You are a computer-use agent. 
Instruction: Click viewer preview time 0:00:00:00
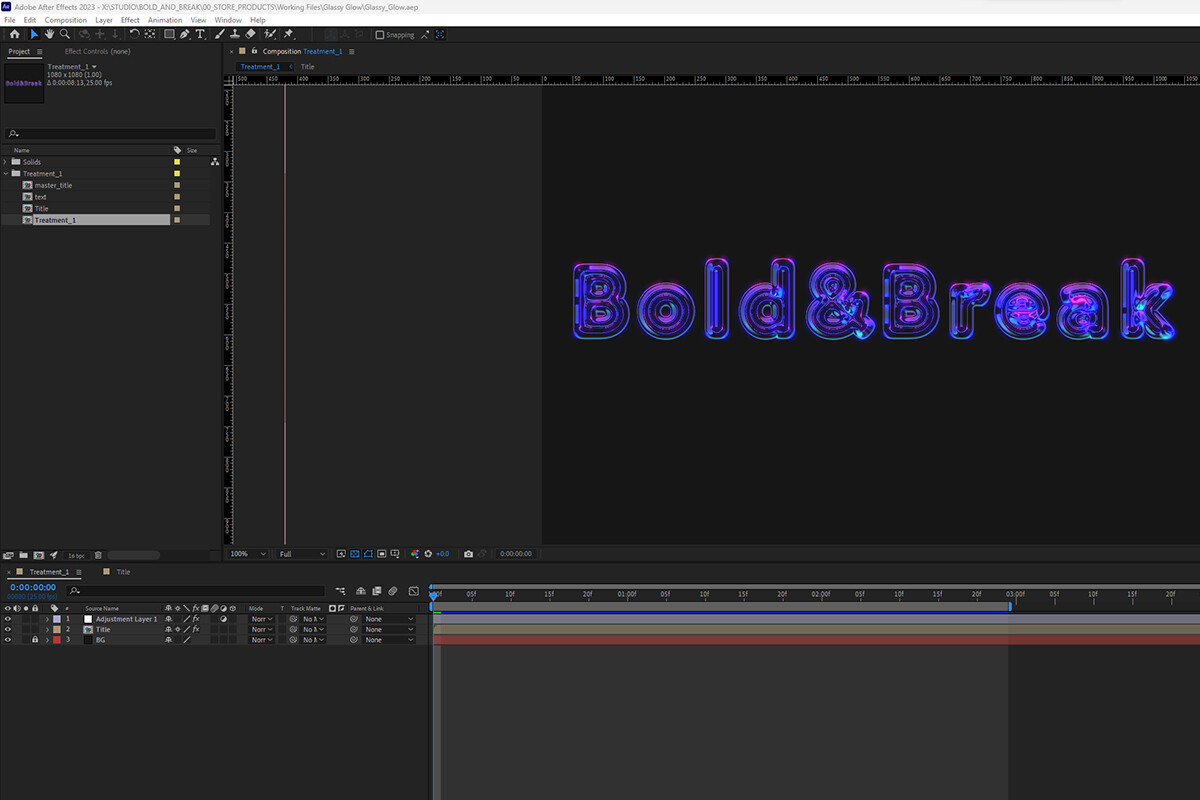[516, 554]
